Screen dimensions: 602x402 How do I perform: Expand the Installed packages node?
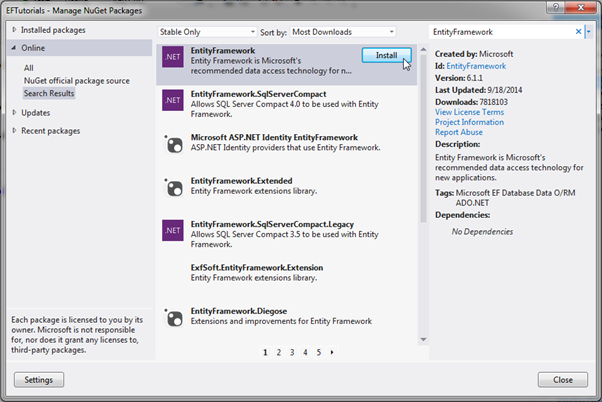coord(14,30)
